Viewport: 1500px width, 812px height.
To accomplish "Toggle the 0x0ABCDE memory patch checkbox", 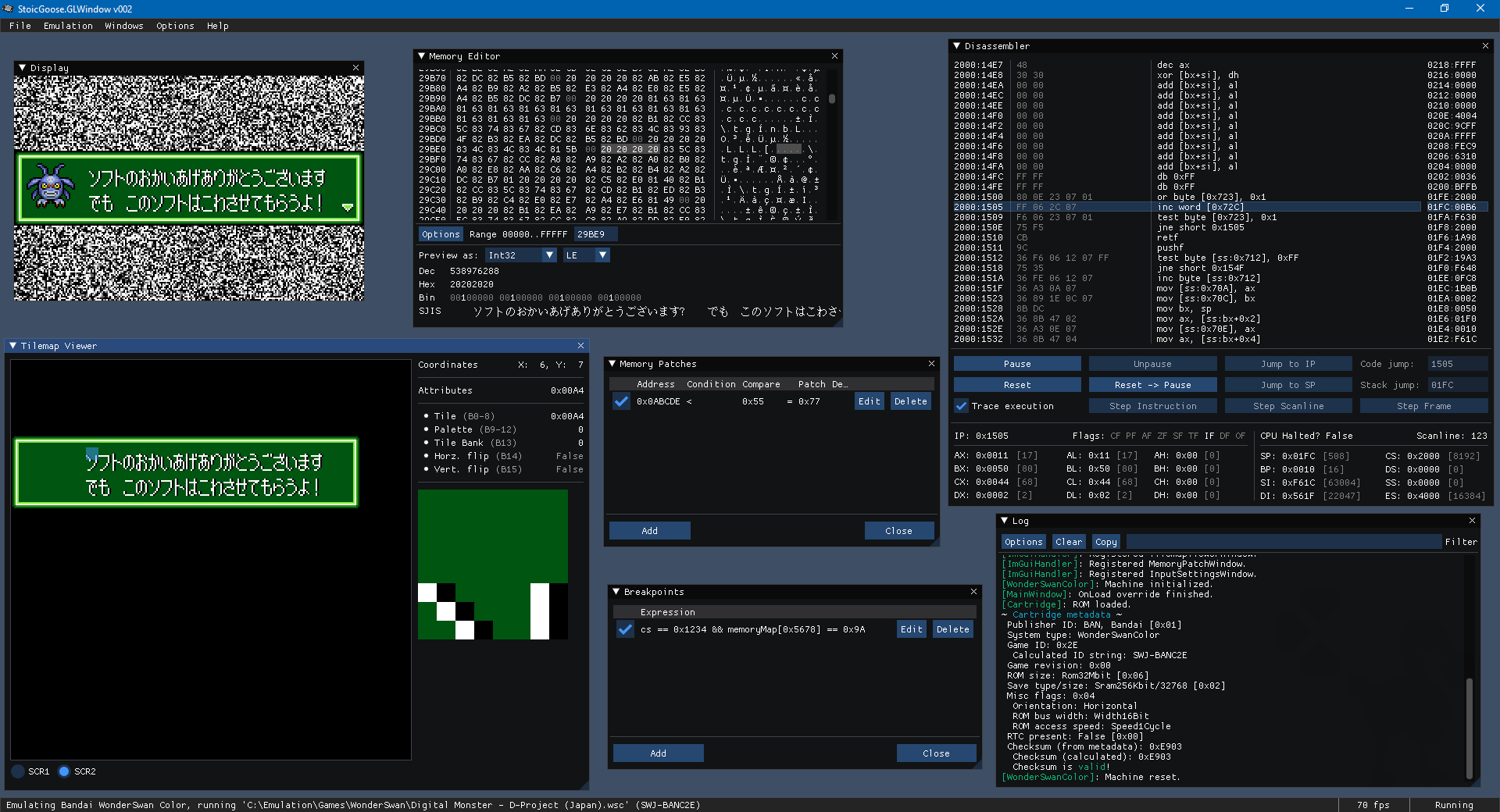I will click(621, 401).
